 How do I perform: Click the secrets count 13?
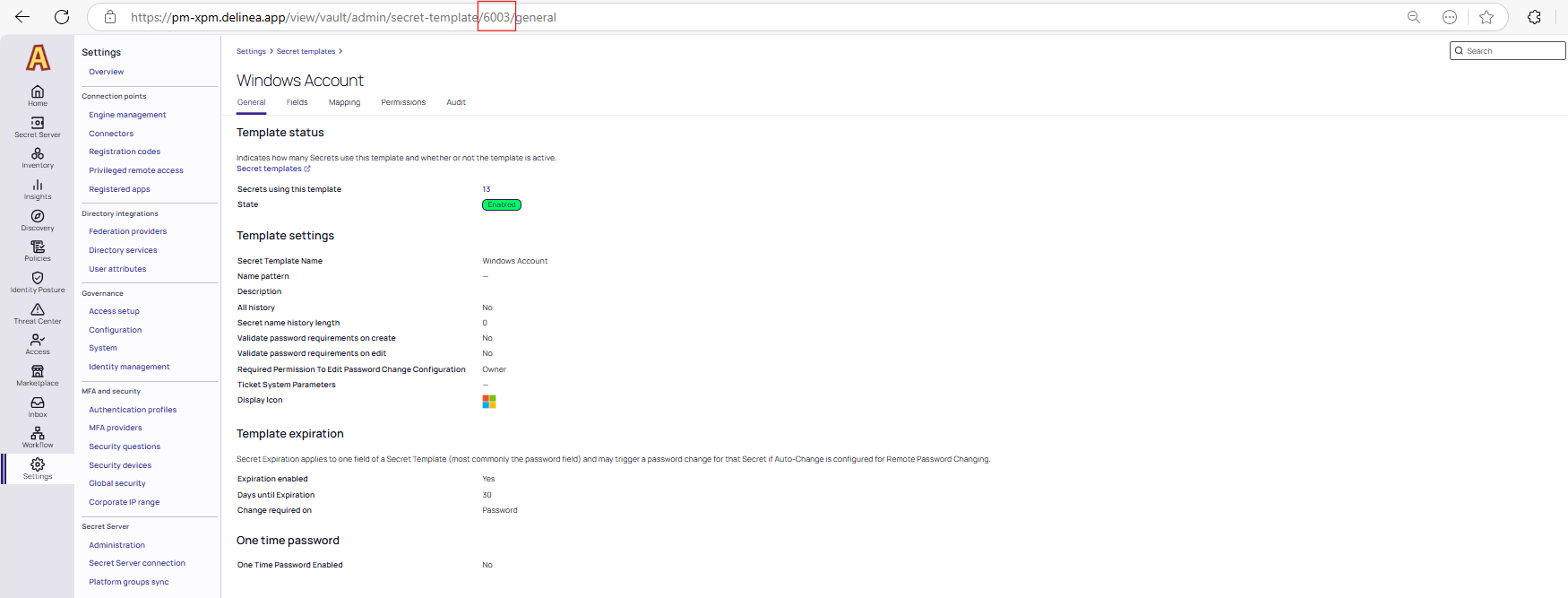pyautogui.click(x=487, y=189)
